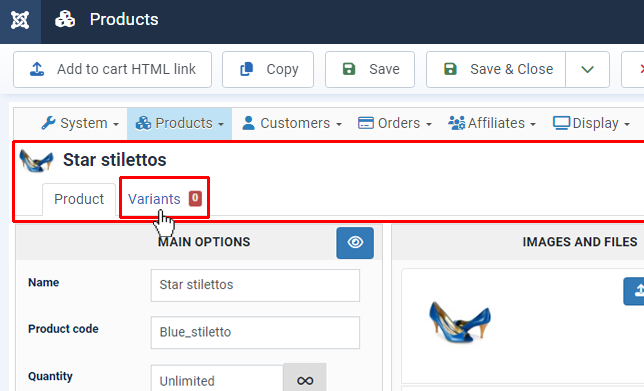
Task: Expand the Save & Close dropdown arrow
Action: tap(587, 69)
